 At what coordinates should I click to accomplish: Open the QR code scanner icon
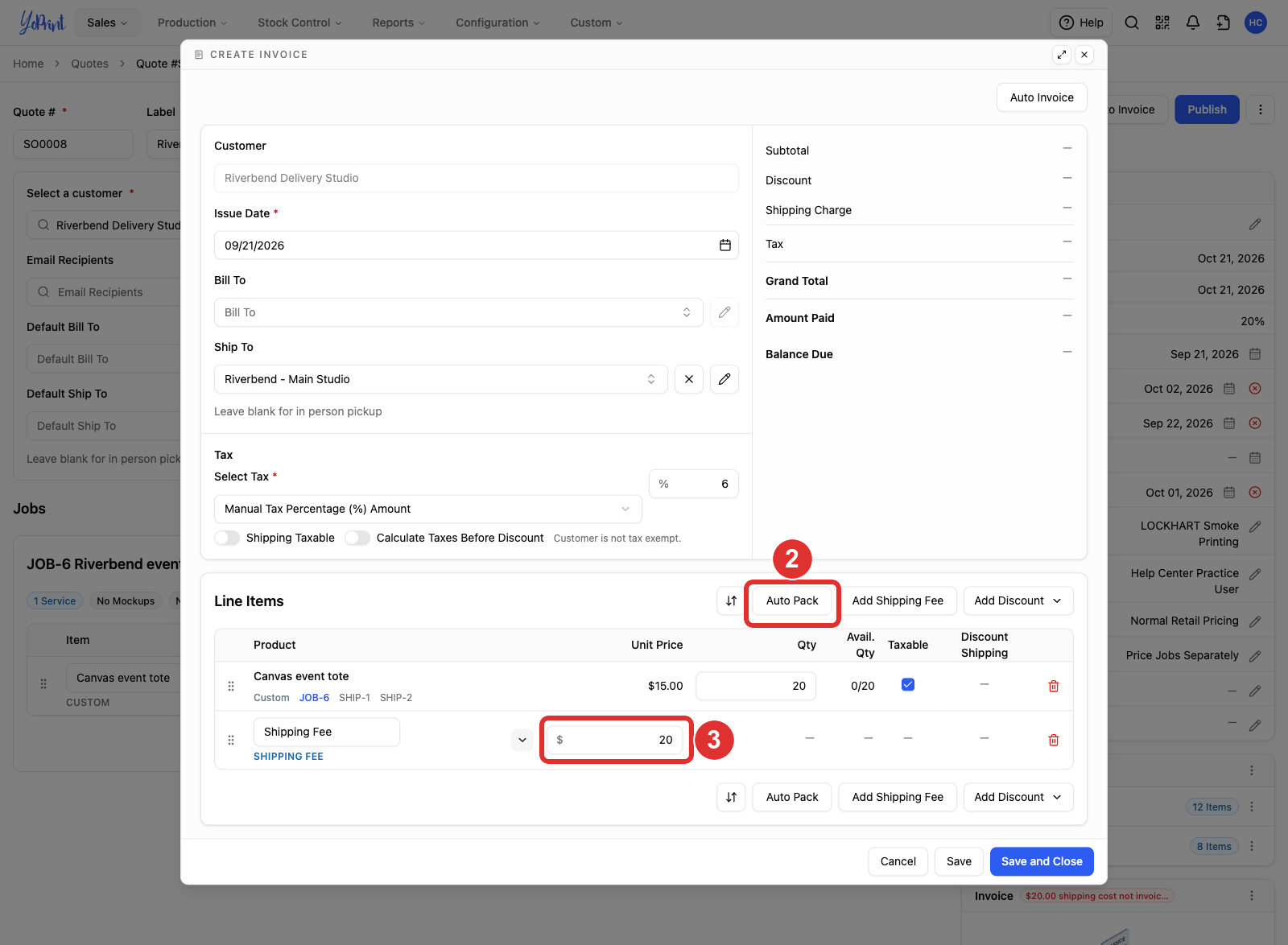[x=1162, y=23]
